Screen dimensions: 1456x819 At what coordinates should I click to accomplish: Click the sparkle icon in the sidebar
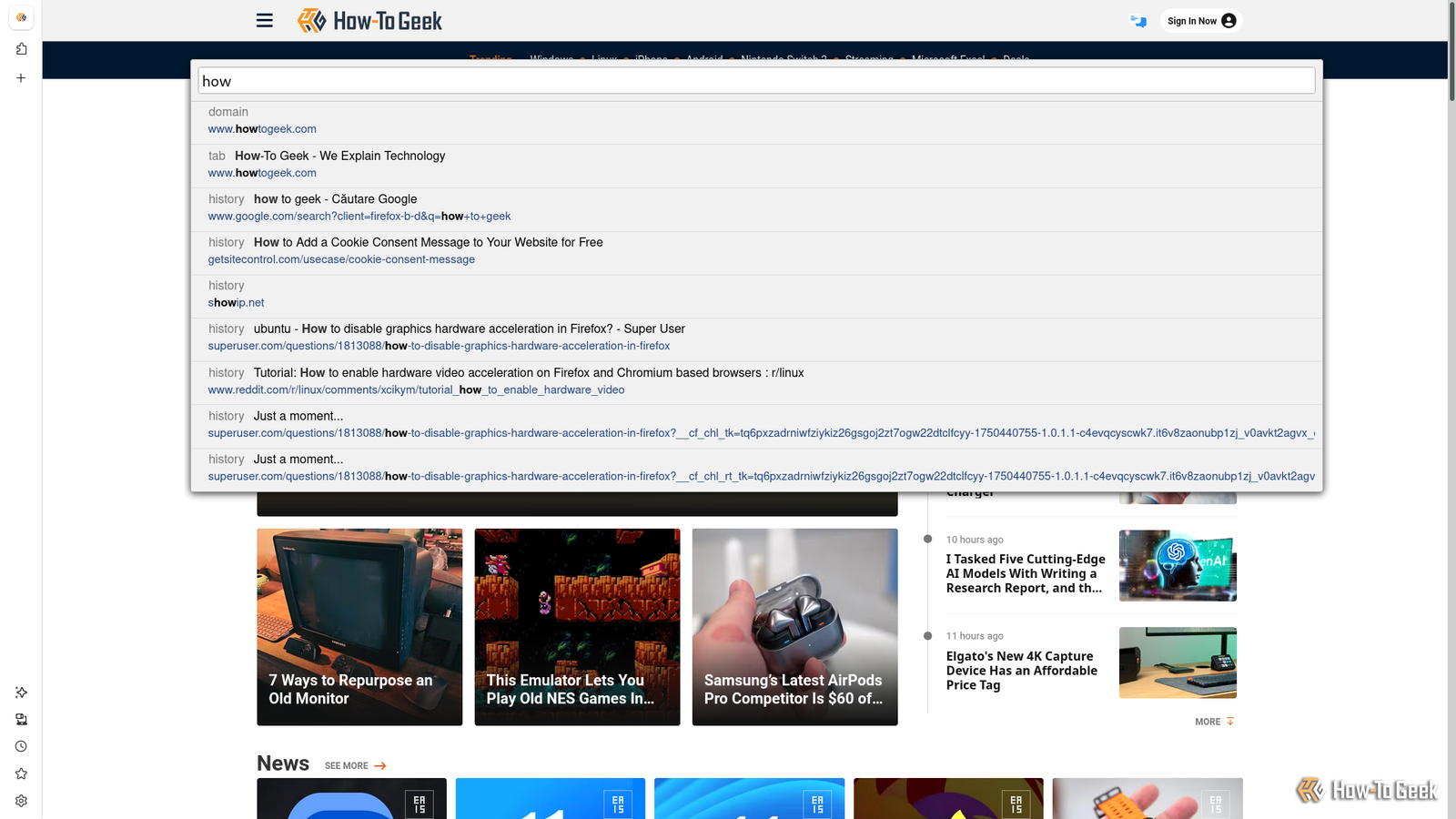[21, 693]
